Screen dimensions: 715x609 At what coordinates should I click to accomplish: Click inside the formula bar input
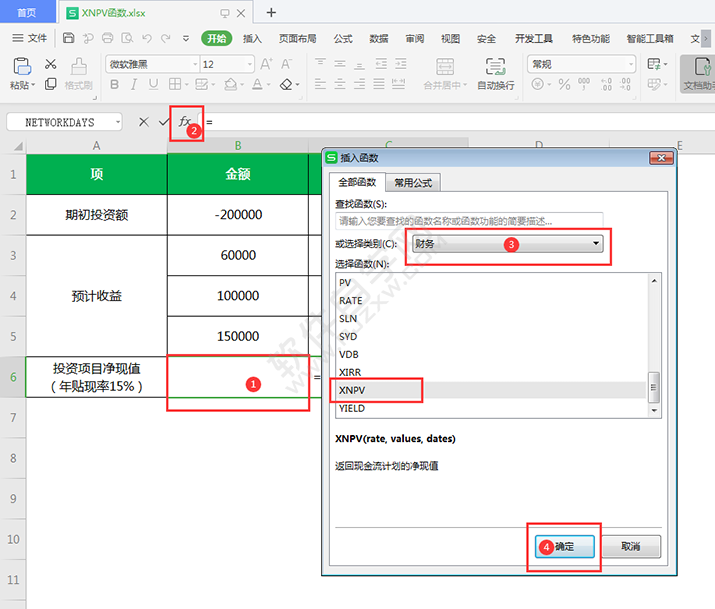click(456, 122)
